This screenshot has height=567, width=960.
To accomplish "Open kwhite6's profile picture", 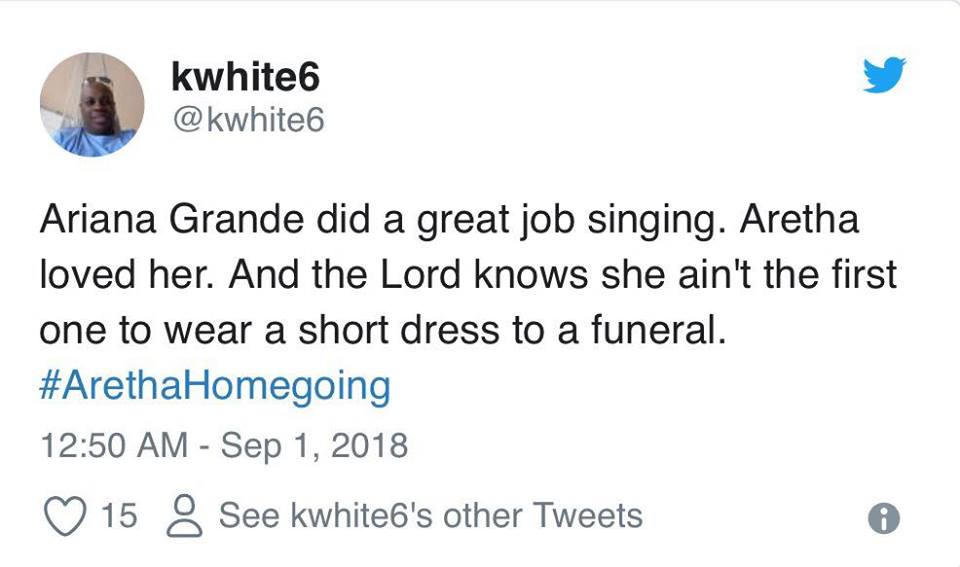I will click(x=91, y=105).
